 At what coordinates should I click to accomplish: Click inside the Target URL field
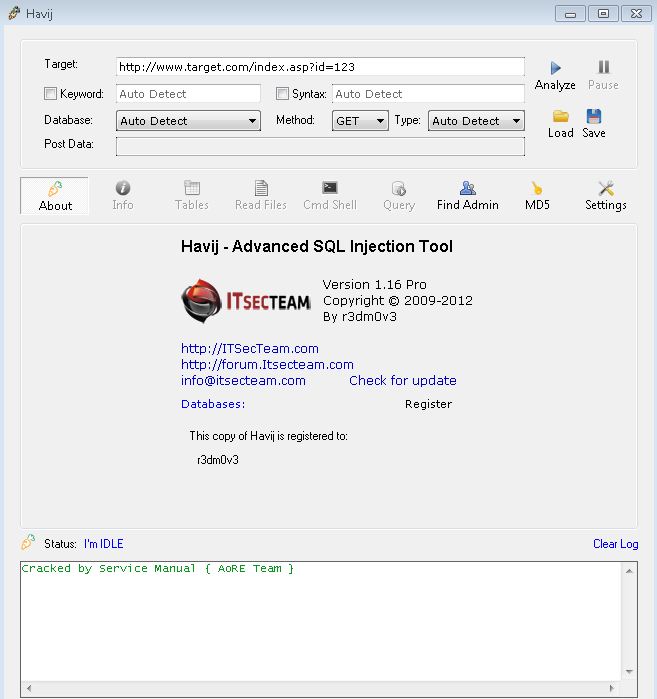320,67
